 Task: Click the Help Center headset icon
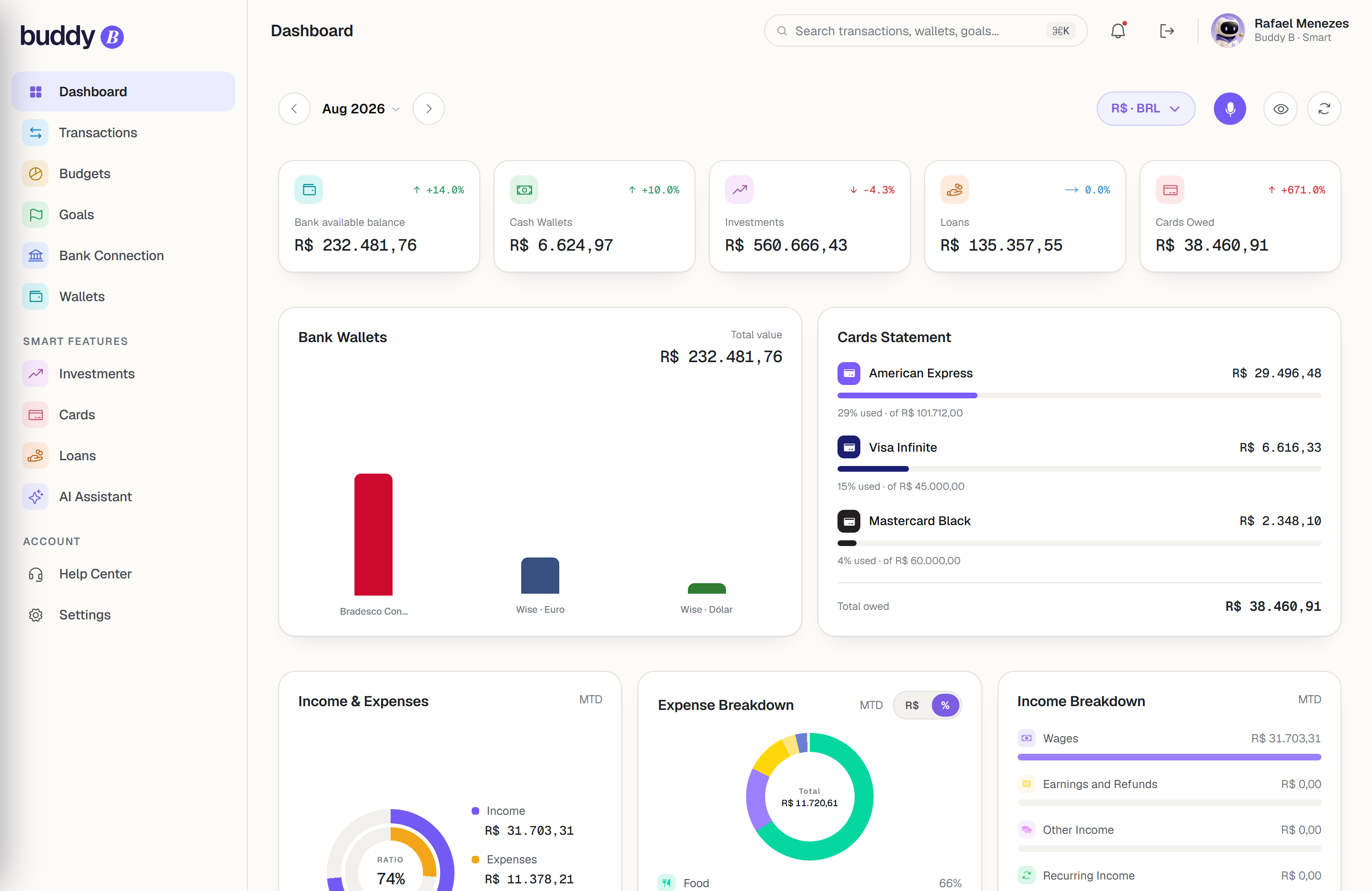(x=36, y=575)
